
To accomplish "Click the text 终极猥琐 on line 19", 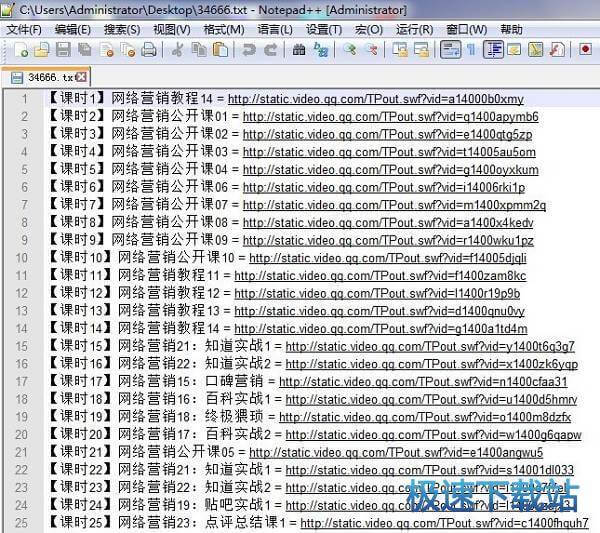I will [x=234, y=416].
